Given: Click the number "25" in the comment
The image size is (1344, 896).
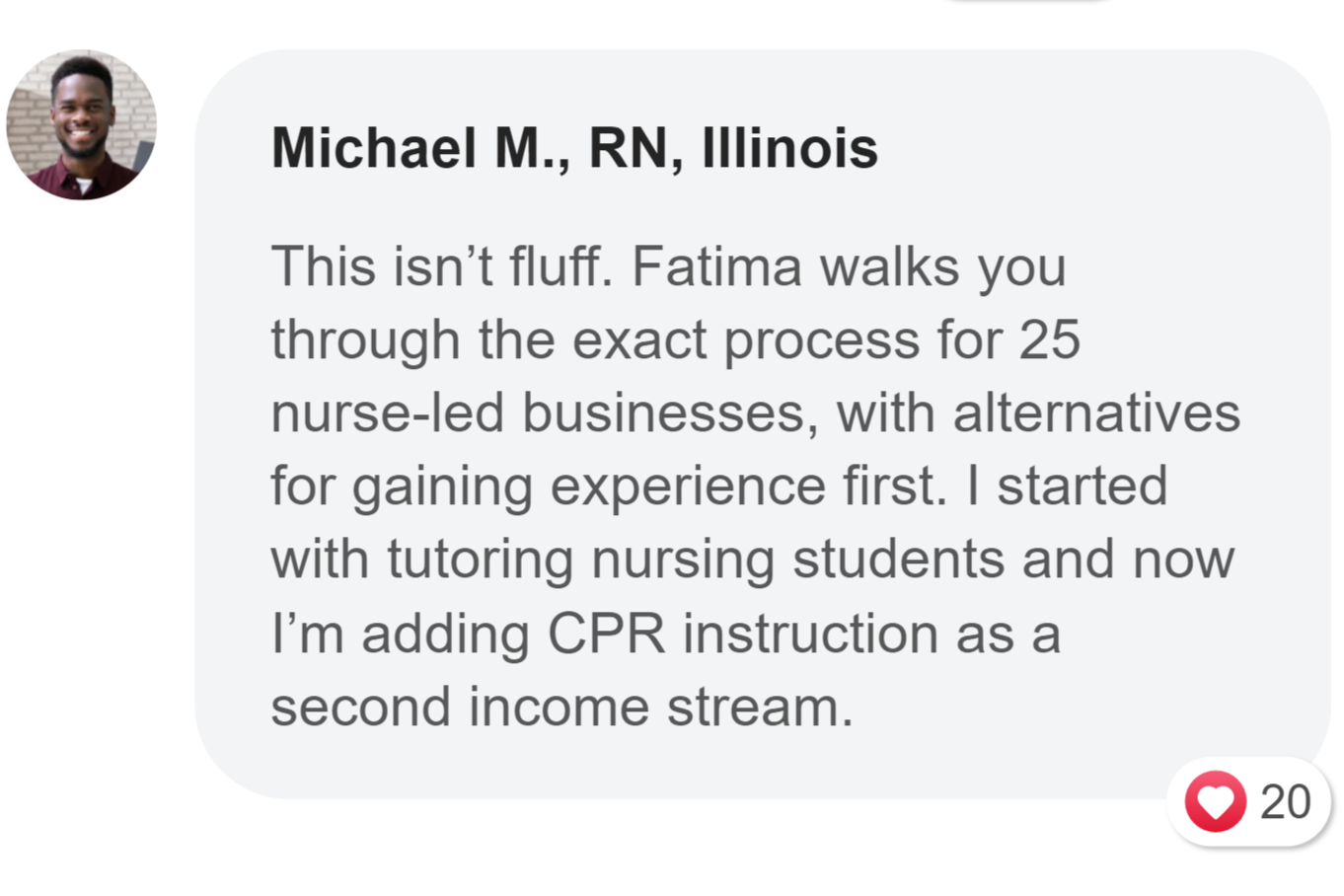Looking at the screenshot, I should pyautogui.click(x=1049, y=339).
